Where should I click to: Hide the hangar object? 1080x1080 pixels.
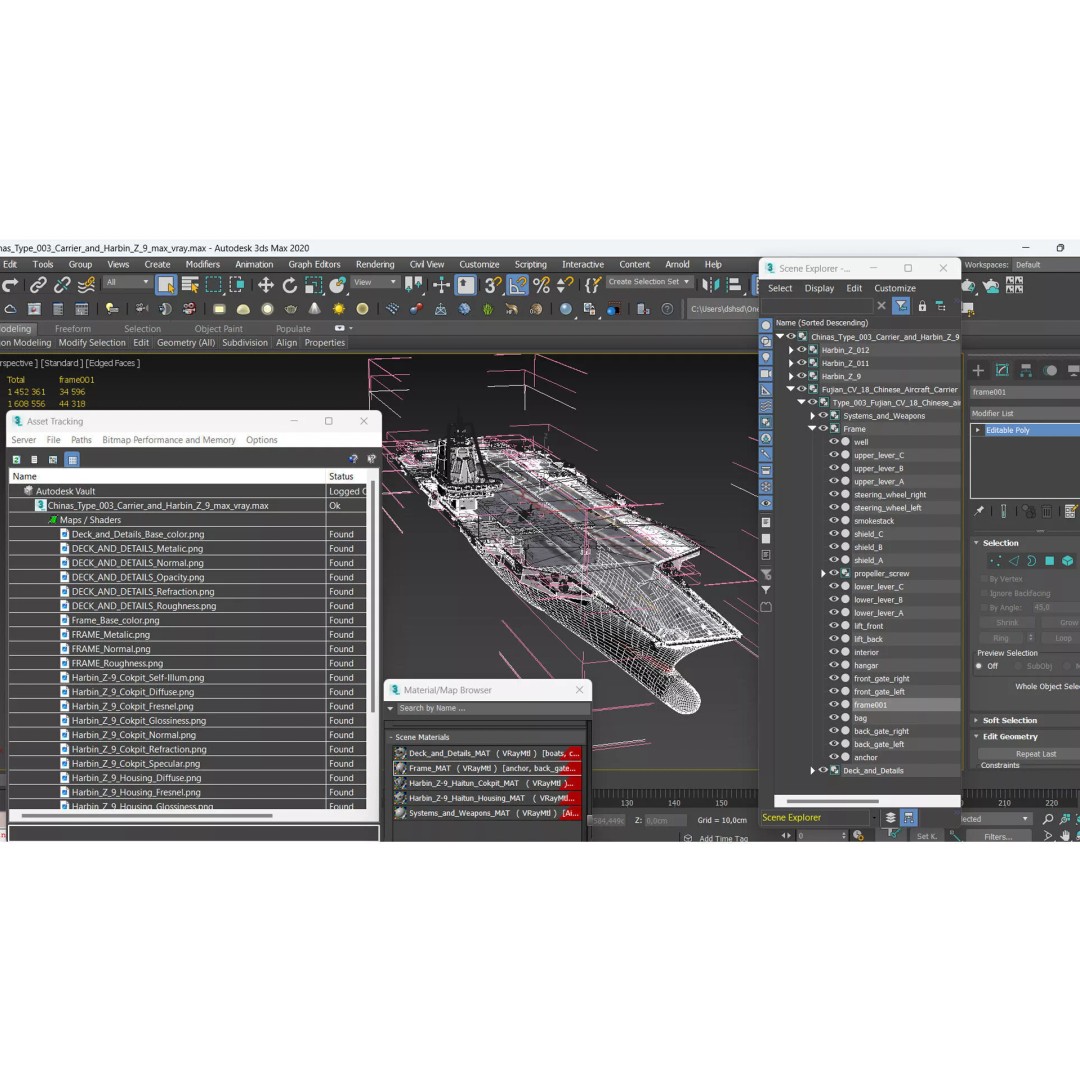tap(834, 665)
